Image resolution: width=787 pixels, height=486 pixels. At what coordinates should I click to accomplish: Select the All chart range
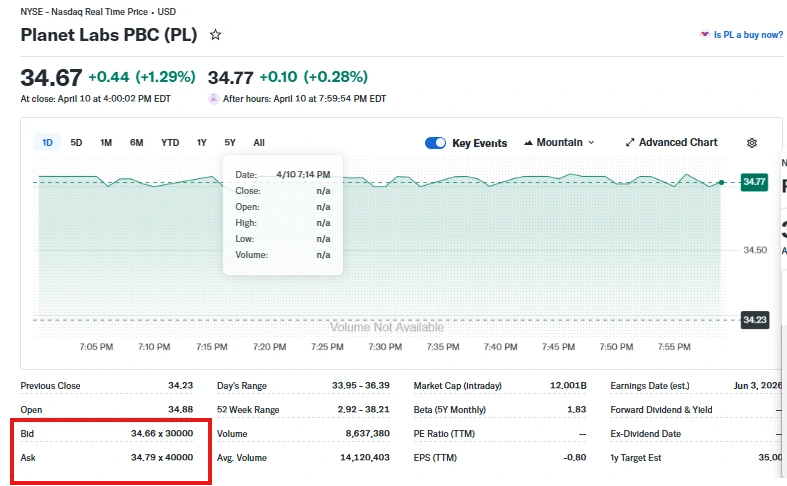(259, 143)
